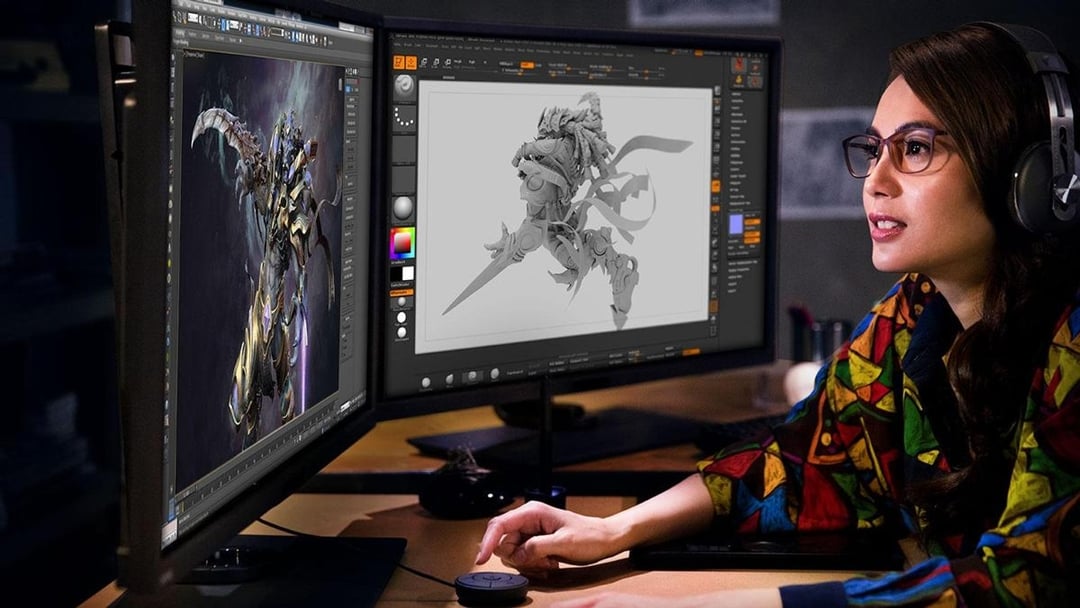Screen dimensions: 1080x608
Task: Open the empty texture slot above material sphere
Action: [404, 178]
